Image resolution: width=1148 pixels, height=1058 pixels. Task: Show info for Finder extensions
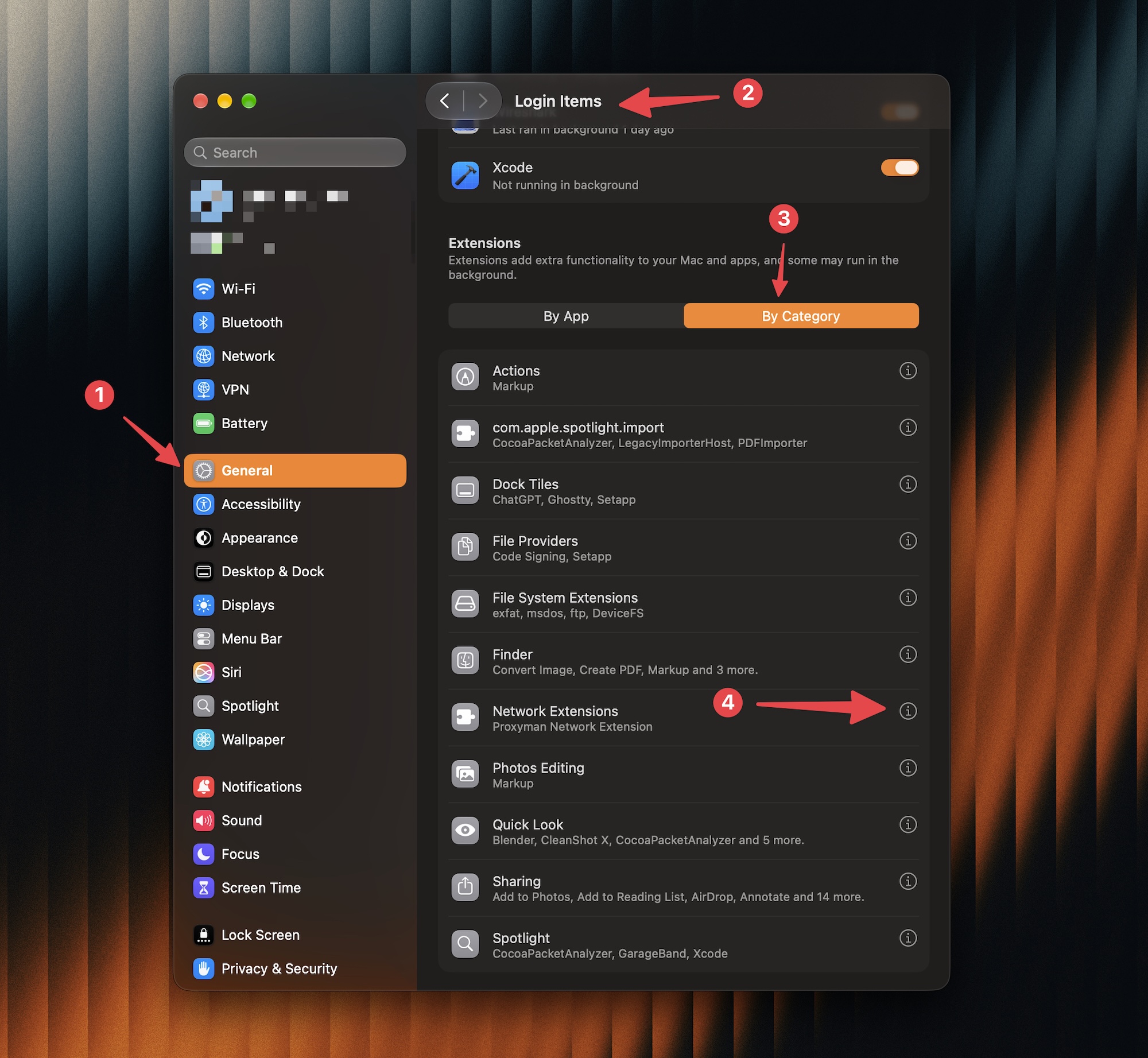pyautogui.click(x=907, y=655)
